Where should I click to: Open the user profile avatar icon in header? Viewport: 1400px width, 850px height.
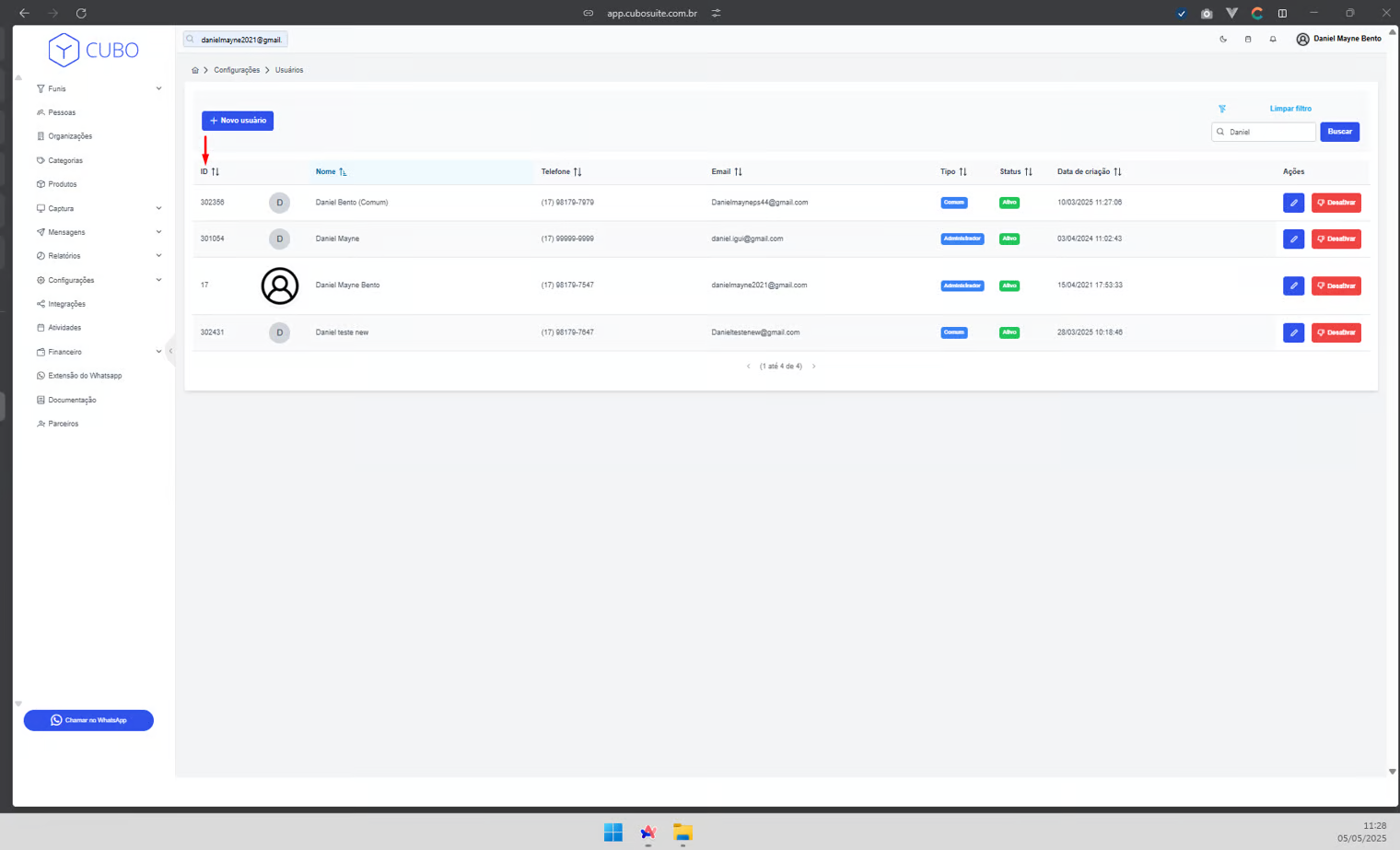[x=1302, y=40]
